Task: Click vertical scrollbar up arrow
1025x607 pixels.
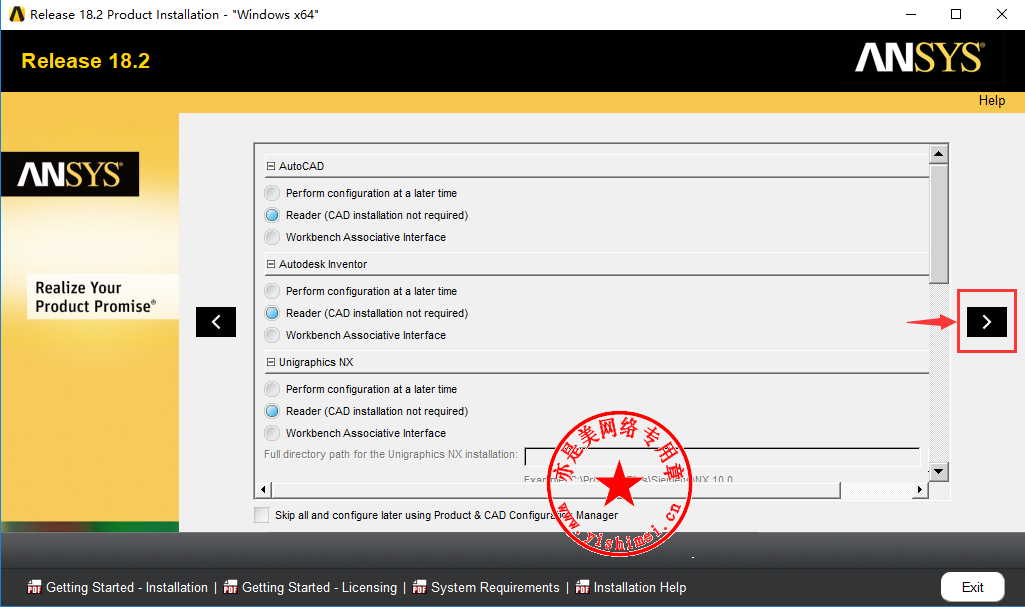Action: pos(939,154)
